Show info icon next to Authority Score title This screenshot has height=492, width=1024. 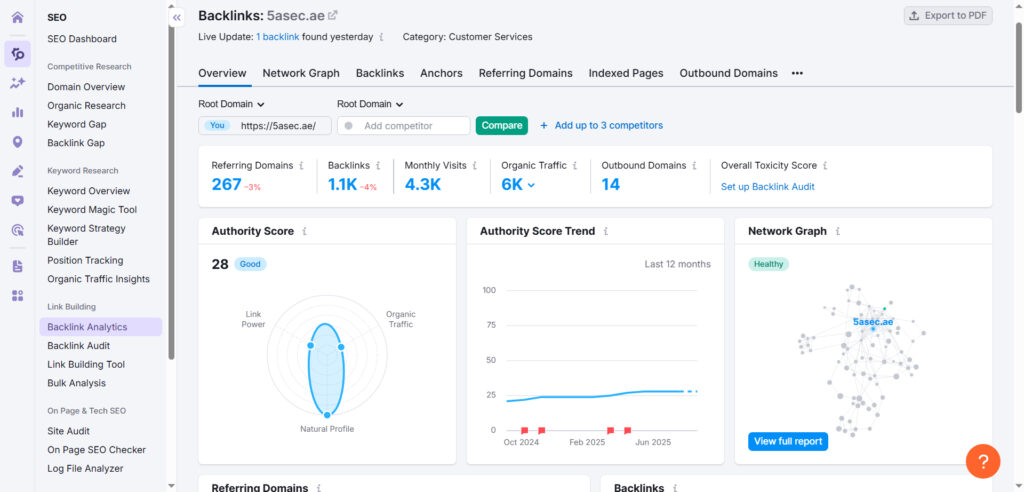click(304, 231)
